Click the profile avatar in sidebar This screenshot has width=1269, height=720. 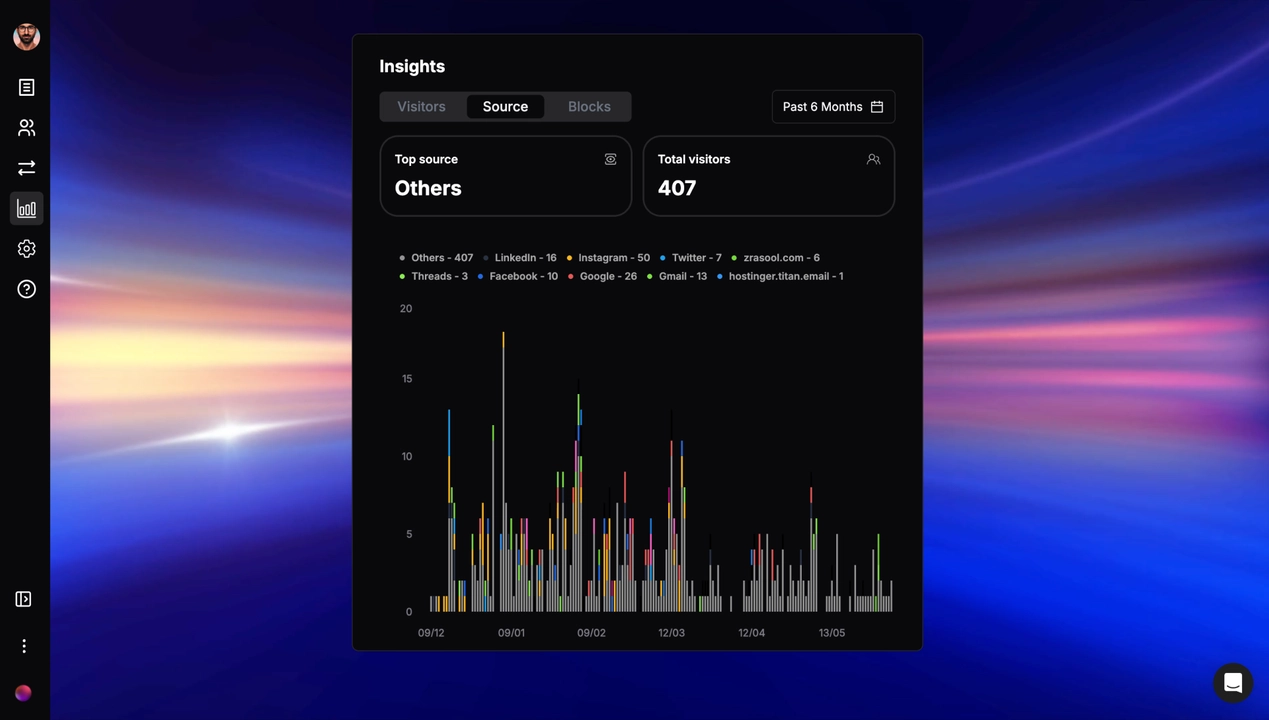pos(26,37)
